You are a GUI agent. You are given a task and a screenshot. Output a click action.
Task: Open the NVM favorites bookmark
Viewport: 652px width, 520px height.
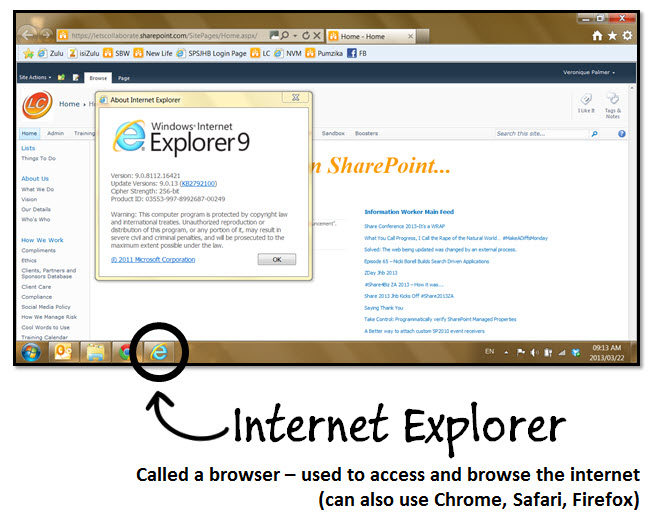[288, 54]
